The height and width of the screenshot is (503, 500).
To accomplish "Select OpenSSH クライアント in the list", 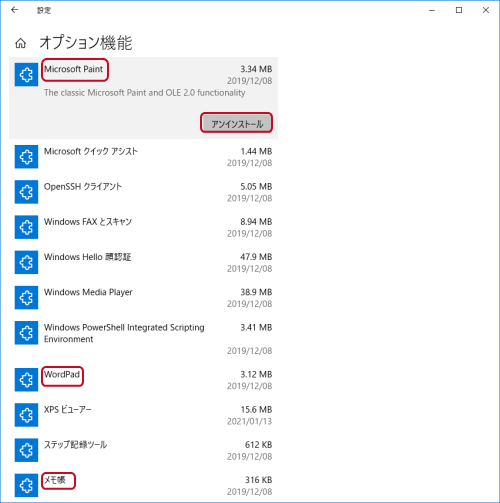I will tap(83, 187).
